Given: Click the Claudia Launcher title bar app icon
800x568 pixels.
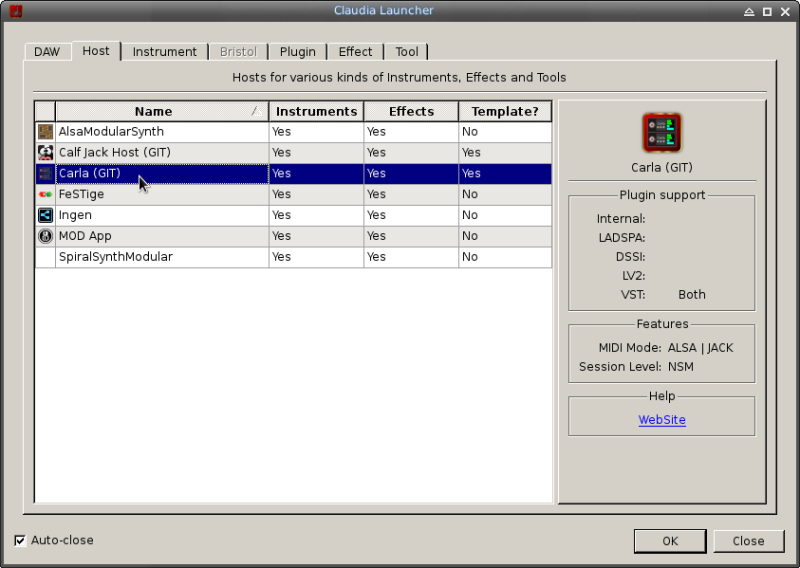Looking at the screenshot, I should (x=14, y=11).
